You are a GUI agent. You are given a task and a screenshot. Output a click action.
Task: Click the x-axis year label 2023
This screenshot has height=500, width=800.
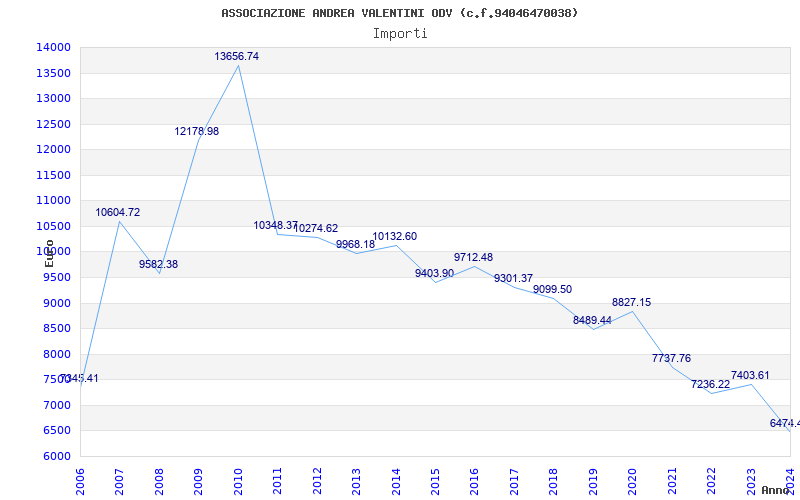[751, 481]
